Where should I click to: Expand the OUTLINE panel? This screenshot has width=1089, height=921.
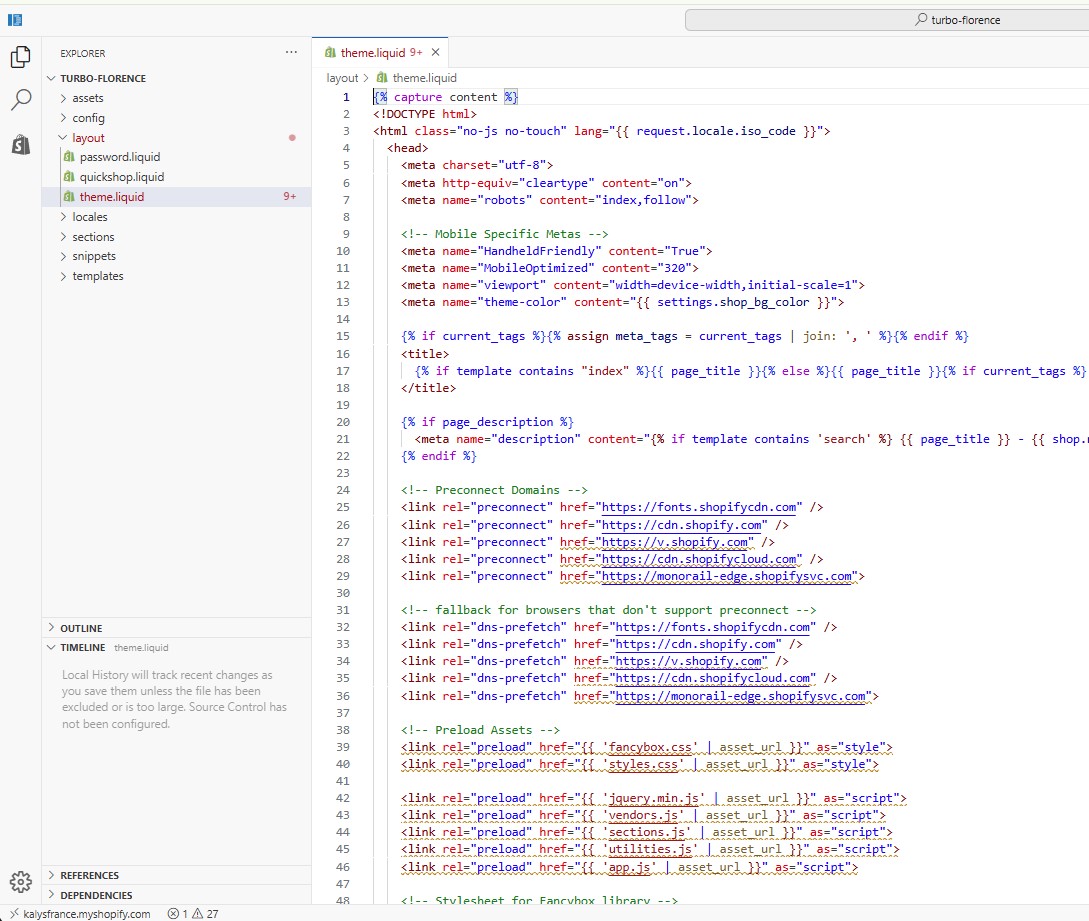click(x=176, y=628)
